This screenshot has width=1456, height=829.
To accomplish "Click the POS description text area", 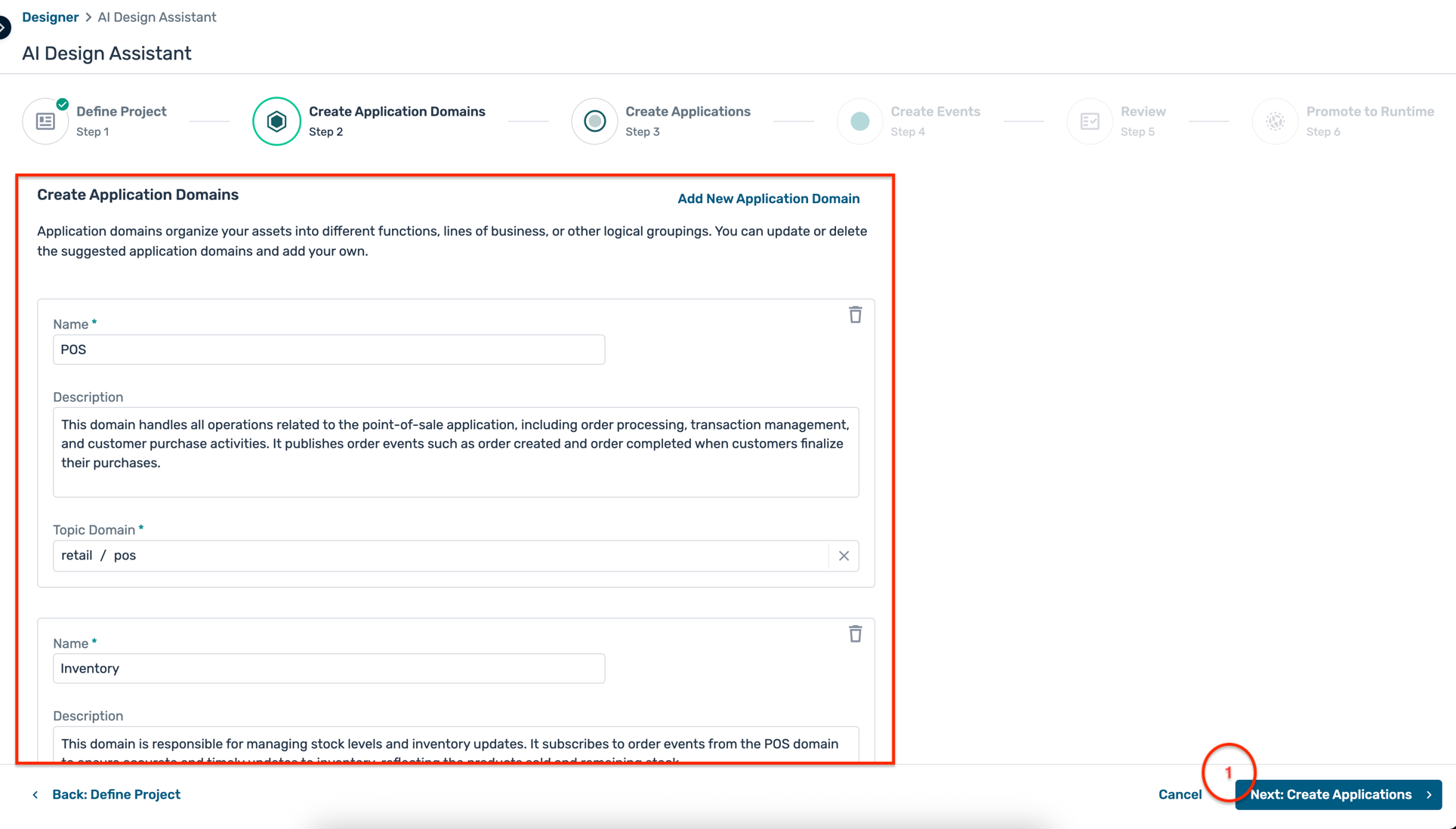I will click(455, 451).
